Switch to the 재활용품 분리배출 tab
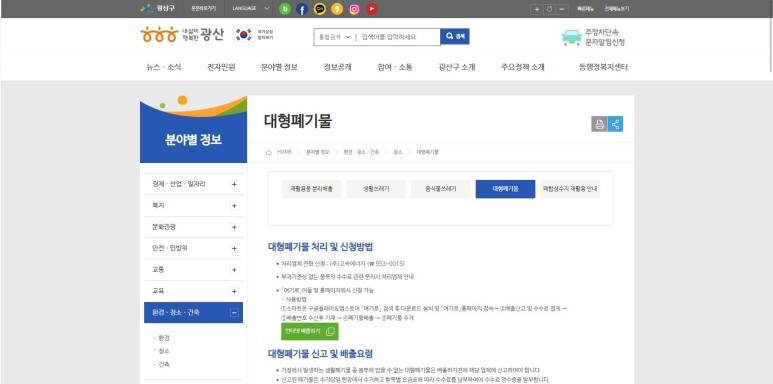This screenshot has width=773, height=384. [311, 189]
